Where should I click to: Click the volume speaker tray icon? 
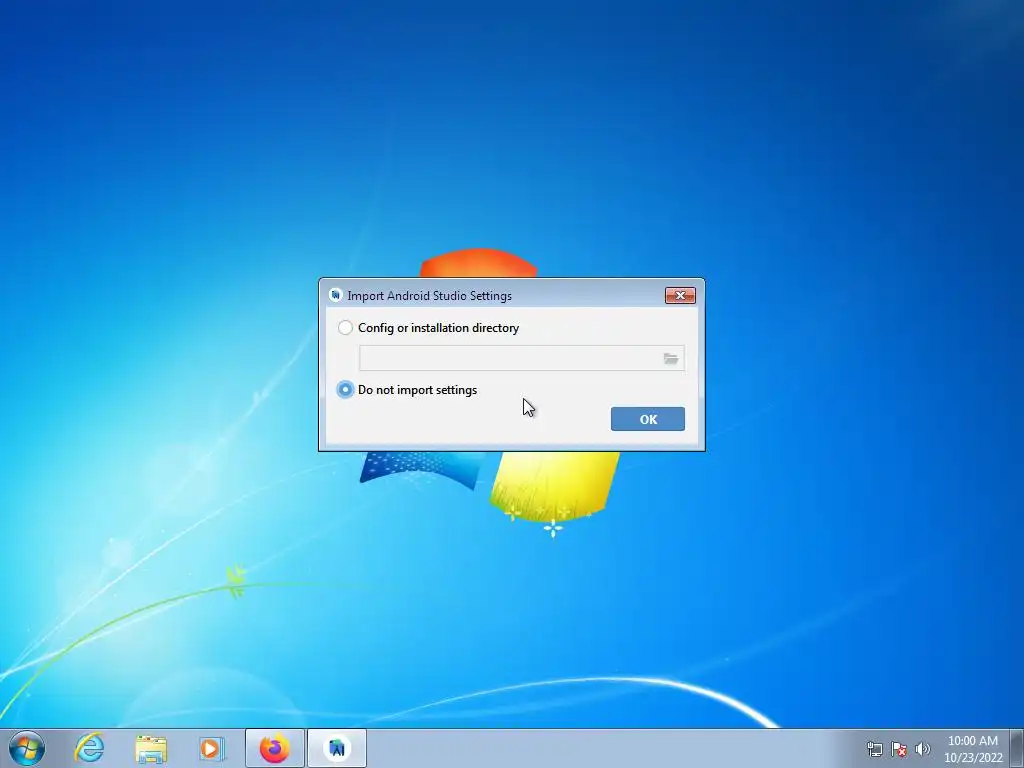[x=923, y=749]
